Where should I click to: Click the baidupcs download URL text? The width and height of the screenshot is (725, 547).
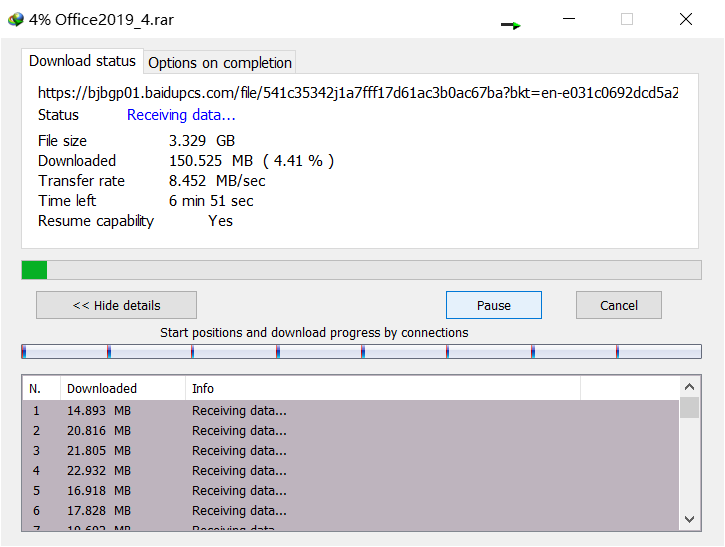click(358, 93)
